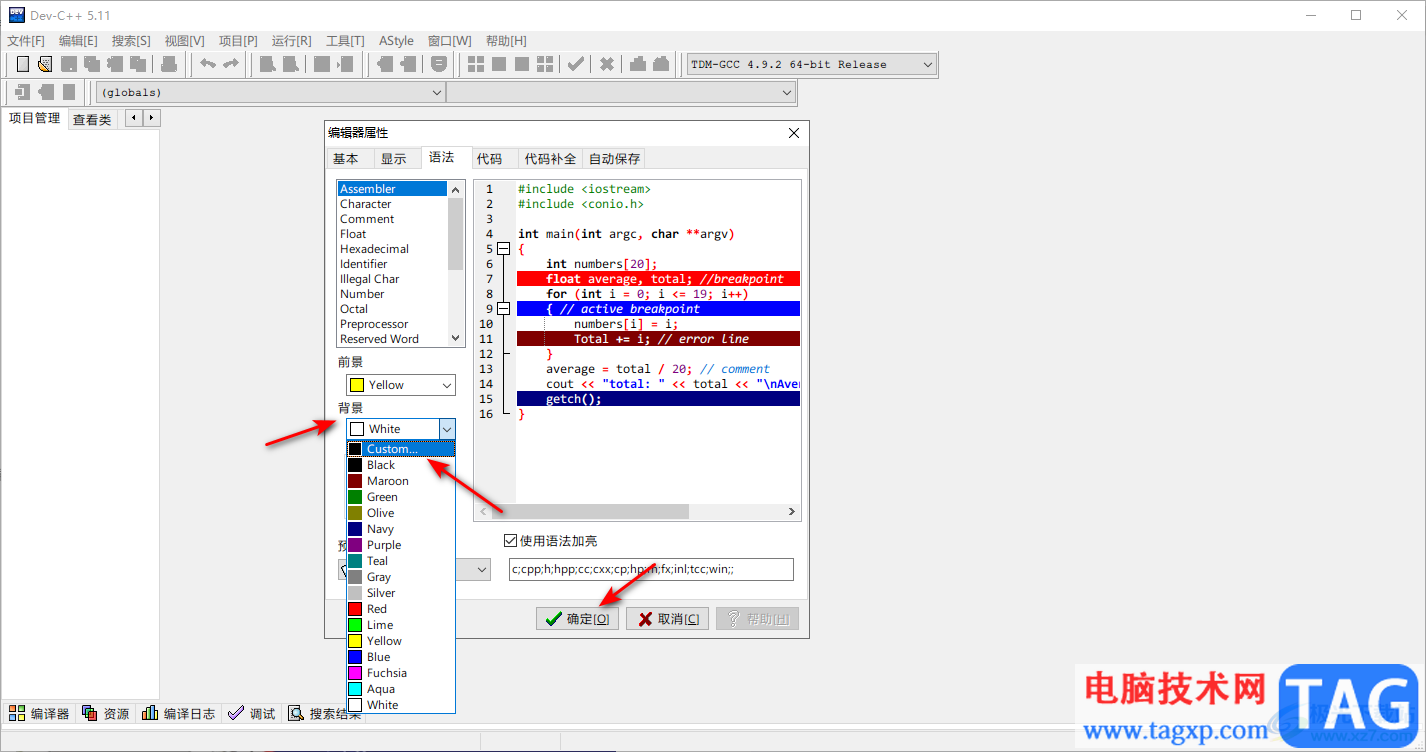The height and width of the screenshot is (752, 1426).
Task: Click the side panel tab scroll-right arrow
Action: [x=151, y=118]
